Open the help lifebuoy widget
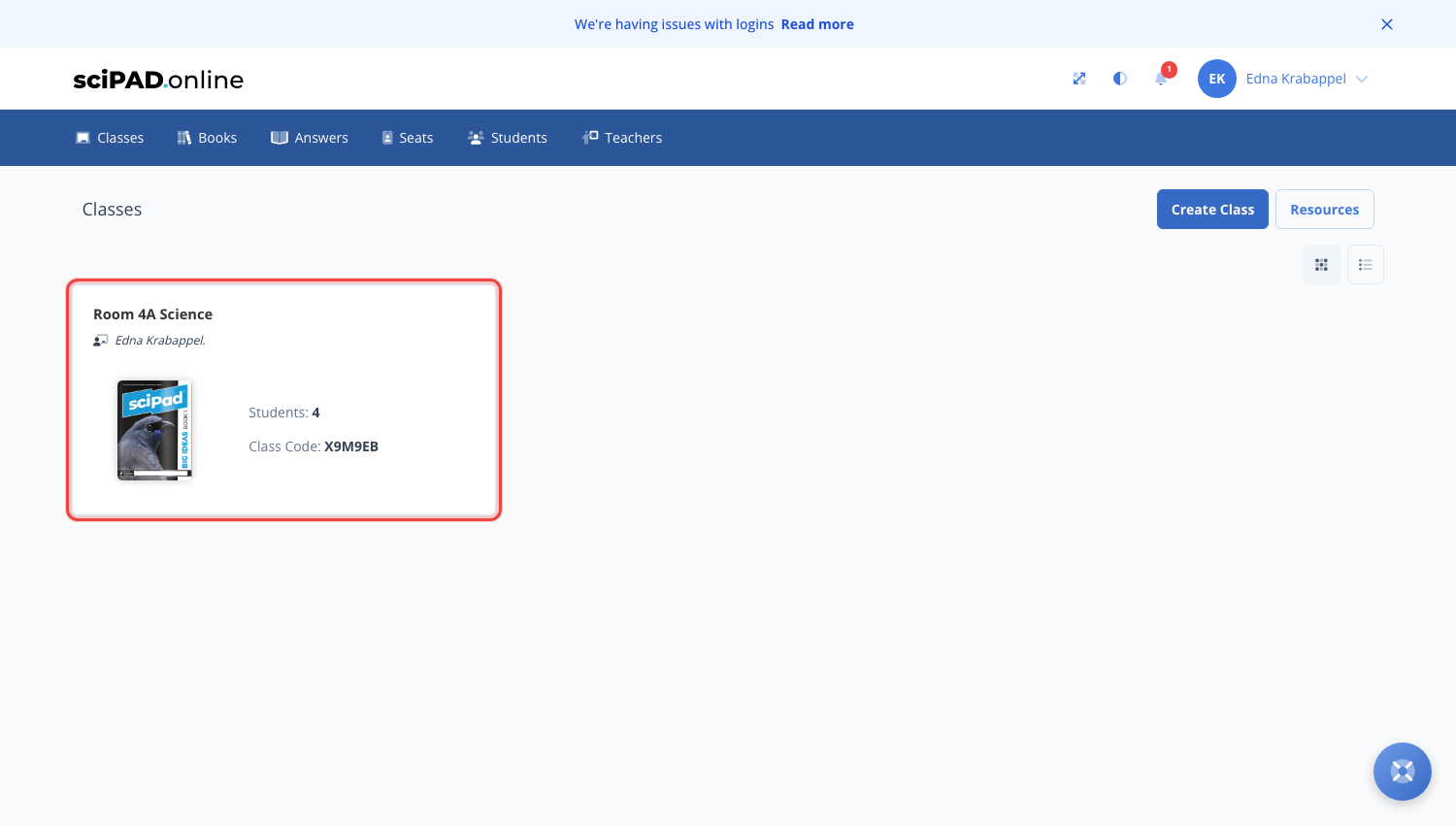This screenshot has width=1456, height=825. point(1403,772)
